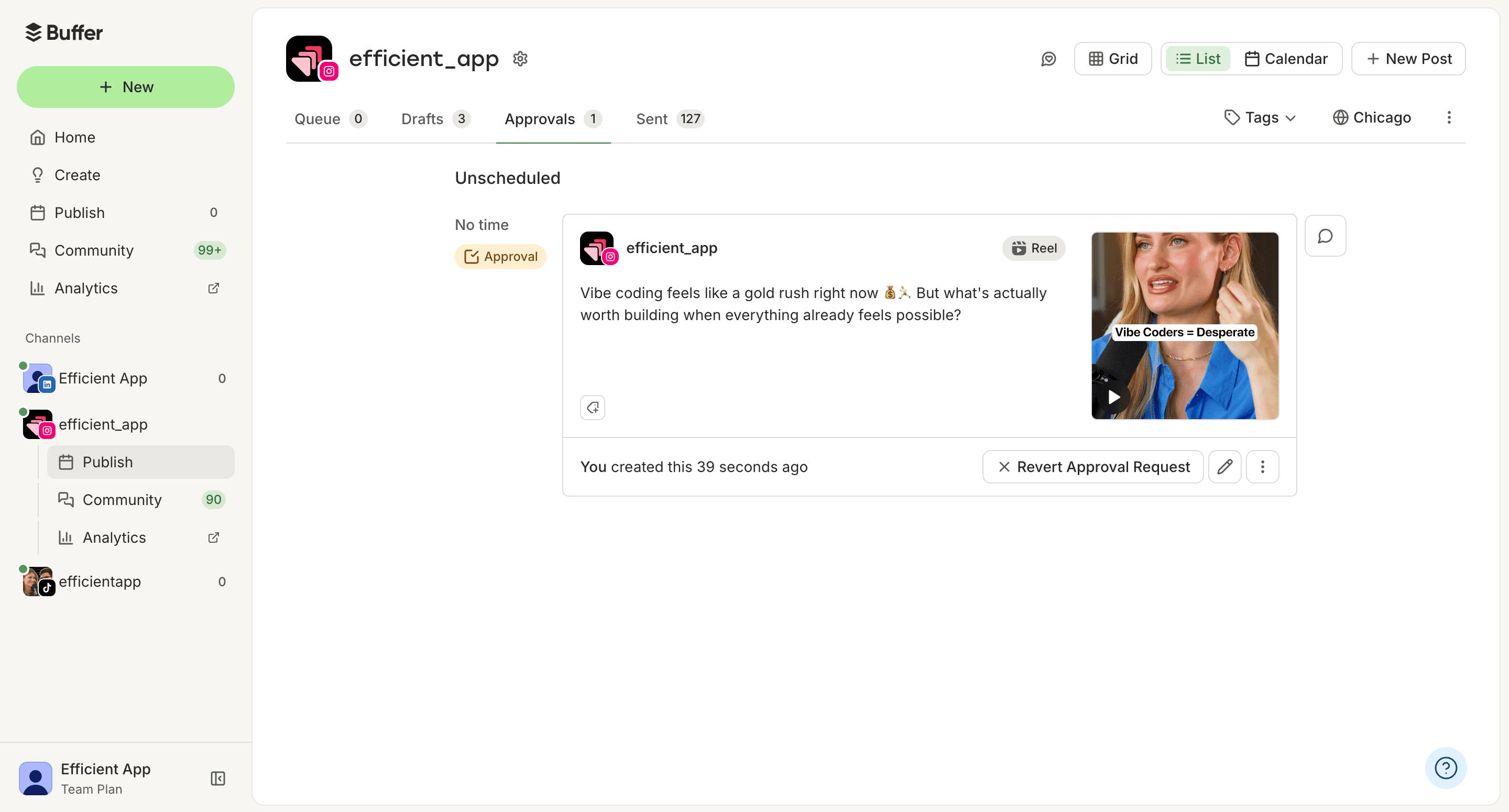
Task: Click Revert Approval Request button
Action: pos(1093,467)
